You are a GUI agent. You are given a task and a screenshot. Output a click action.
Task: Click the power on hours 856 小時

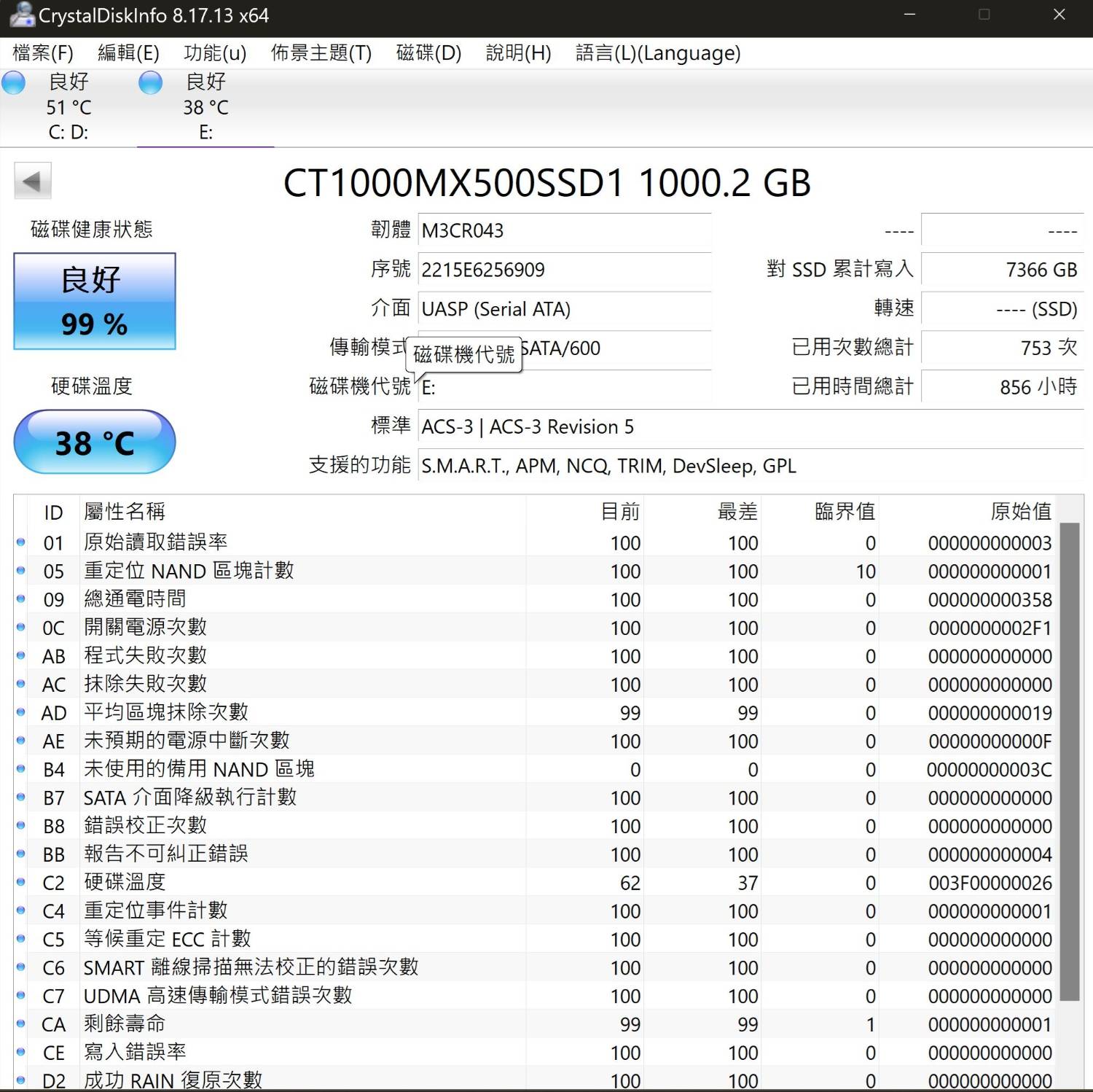point(1003,387)
